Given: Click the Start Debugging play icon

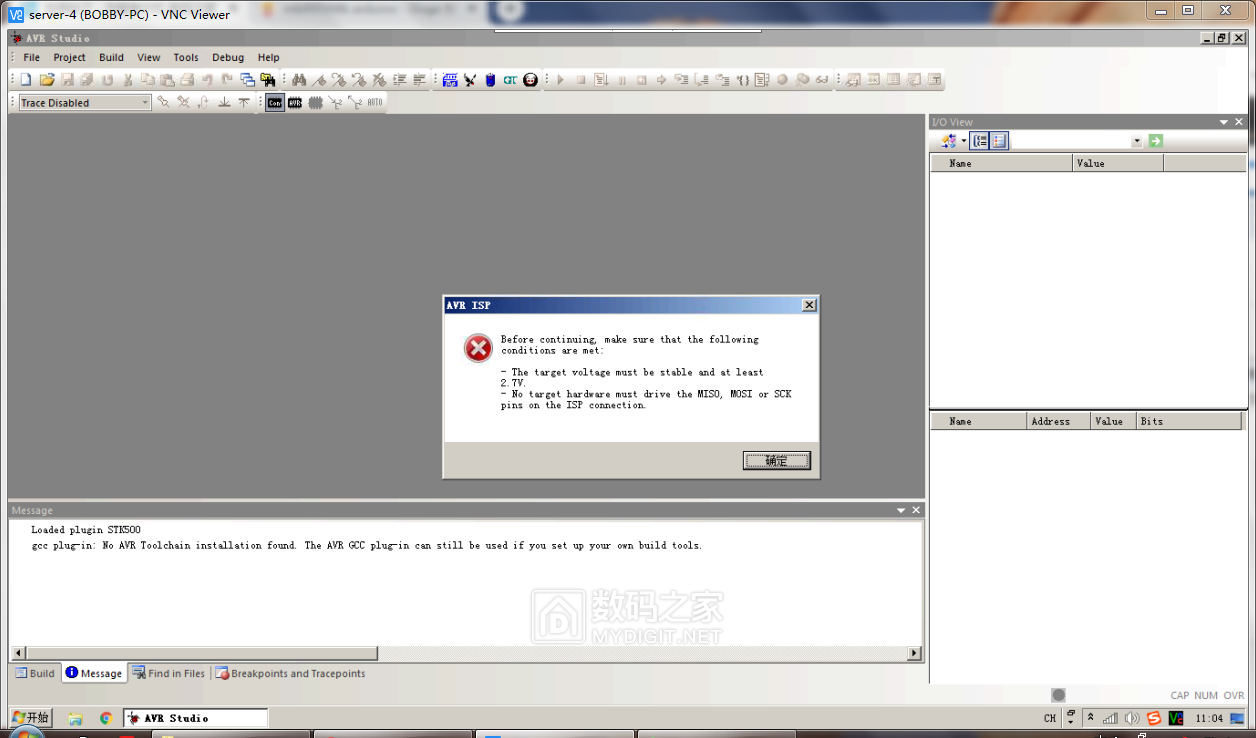Looking at the screenshot, I should [561, 79].
